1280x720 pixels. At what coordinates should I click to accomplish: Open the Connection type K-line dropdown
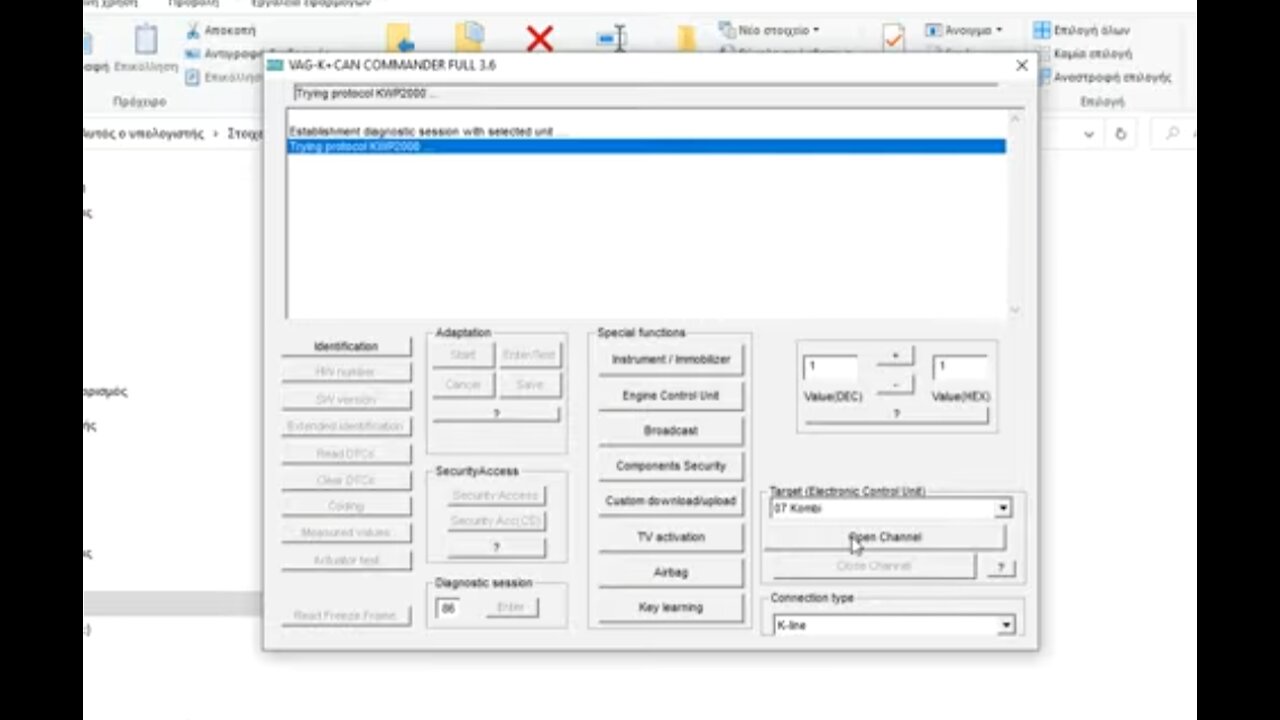1006,626
